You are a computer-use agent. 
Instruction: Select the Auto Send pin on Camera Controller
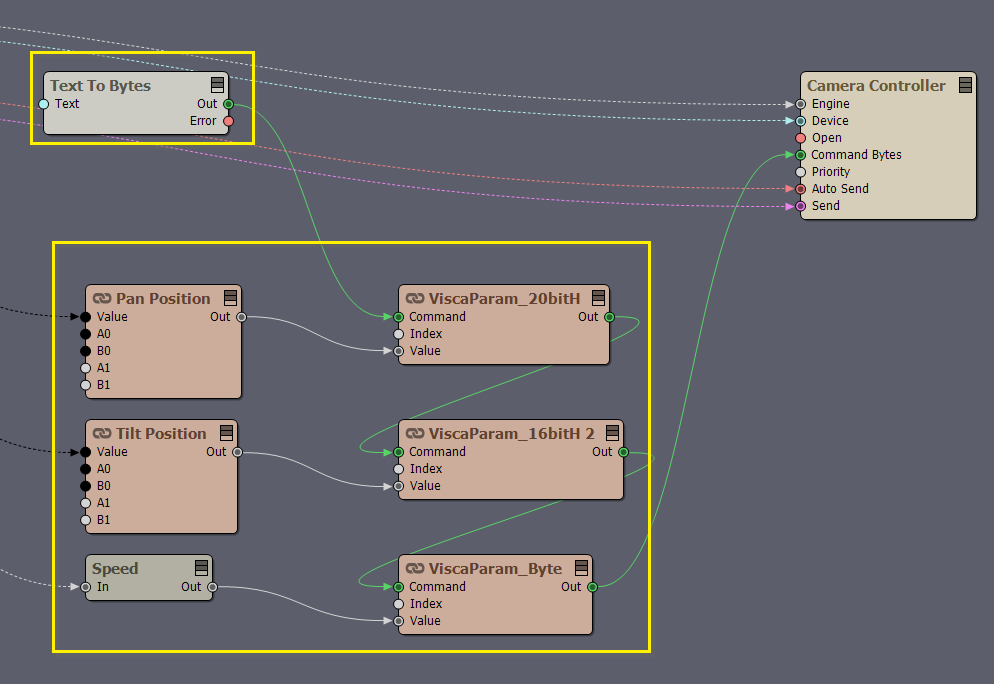801,189
